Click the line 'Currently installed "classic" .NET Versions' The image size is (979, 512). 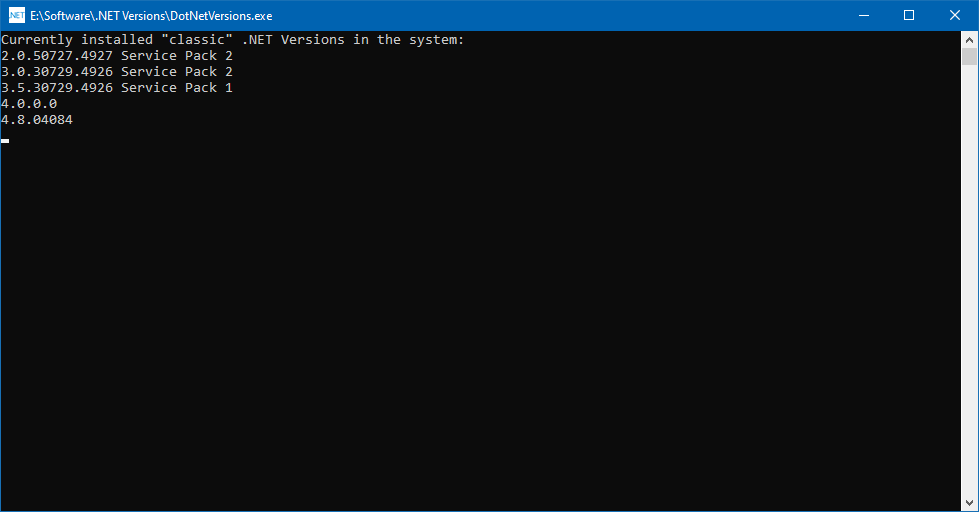click(233, 40)
